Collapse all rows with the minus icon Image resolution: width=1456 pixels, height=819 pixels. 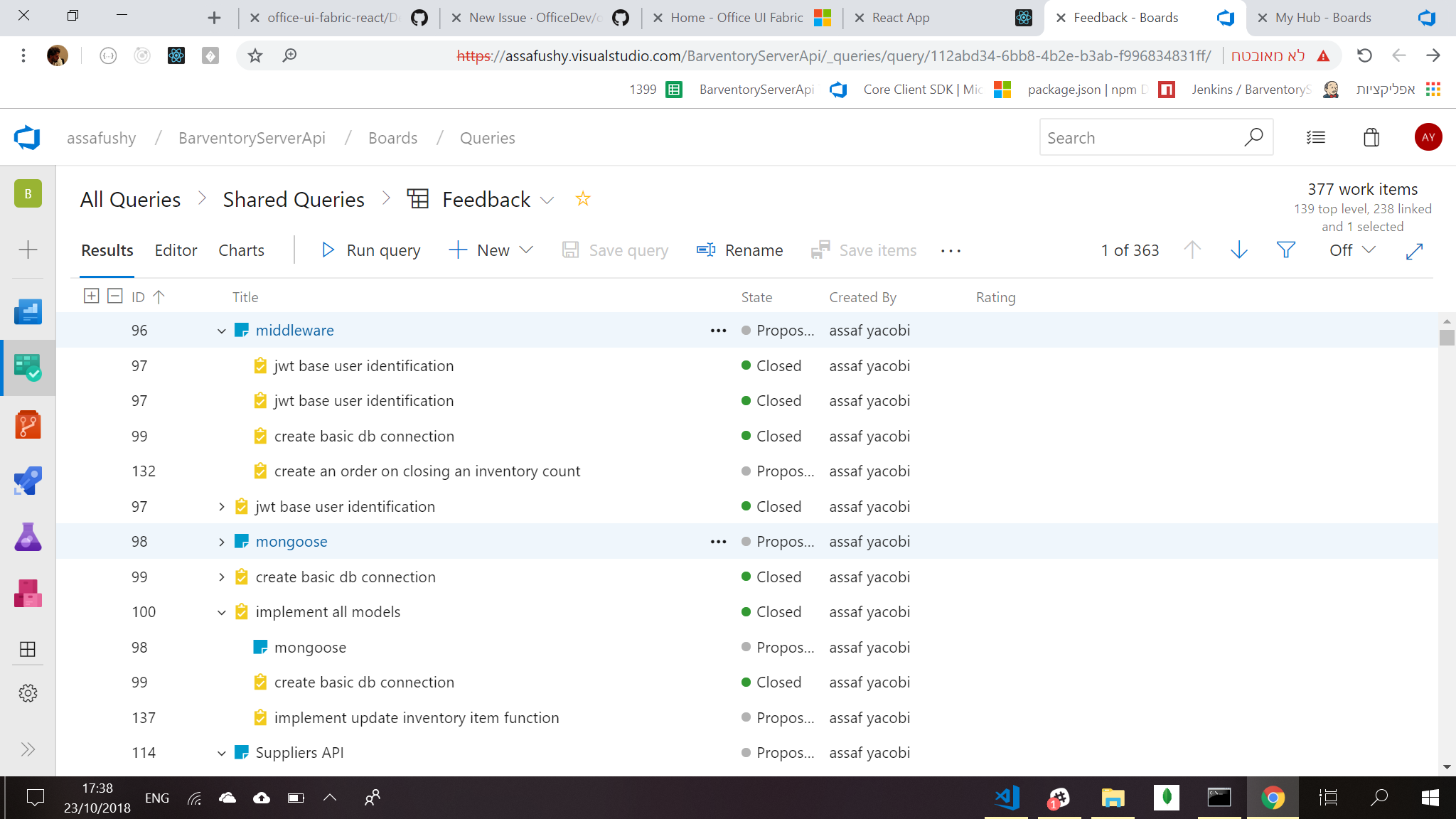coord(114,296)
